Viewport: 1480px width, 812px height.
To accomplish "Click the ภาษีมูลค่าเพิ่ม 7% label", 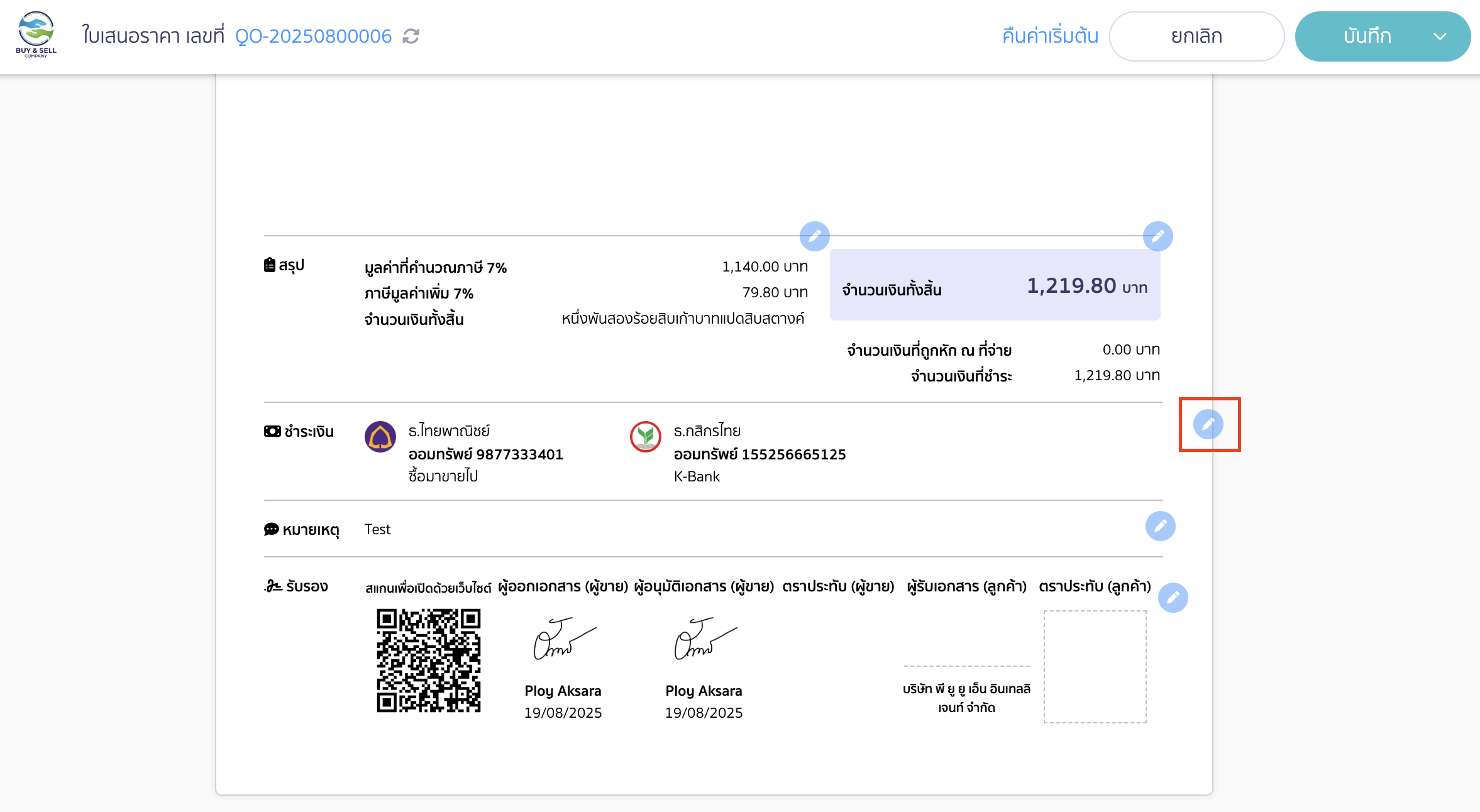I will pos(419,293).
